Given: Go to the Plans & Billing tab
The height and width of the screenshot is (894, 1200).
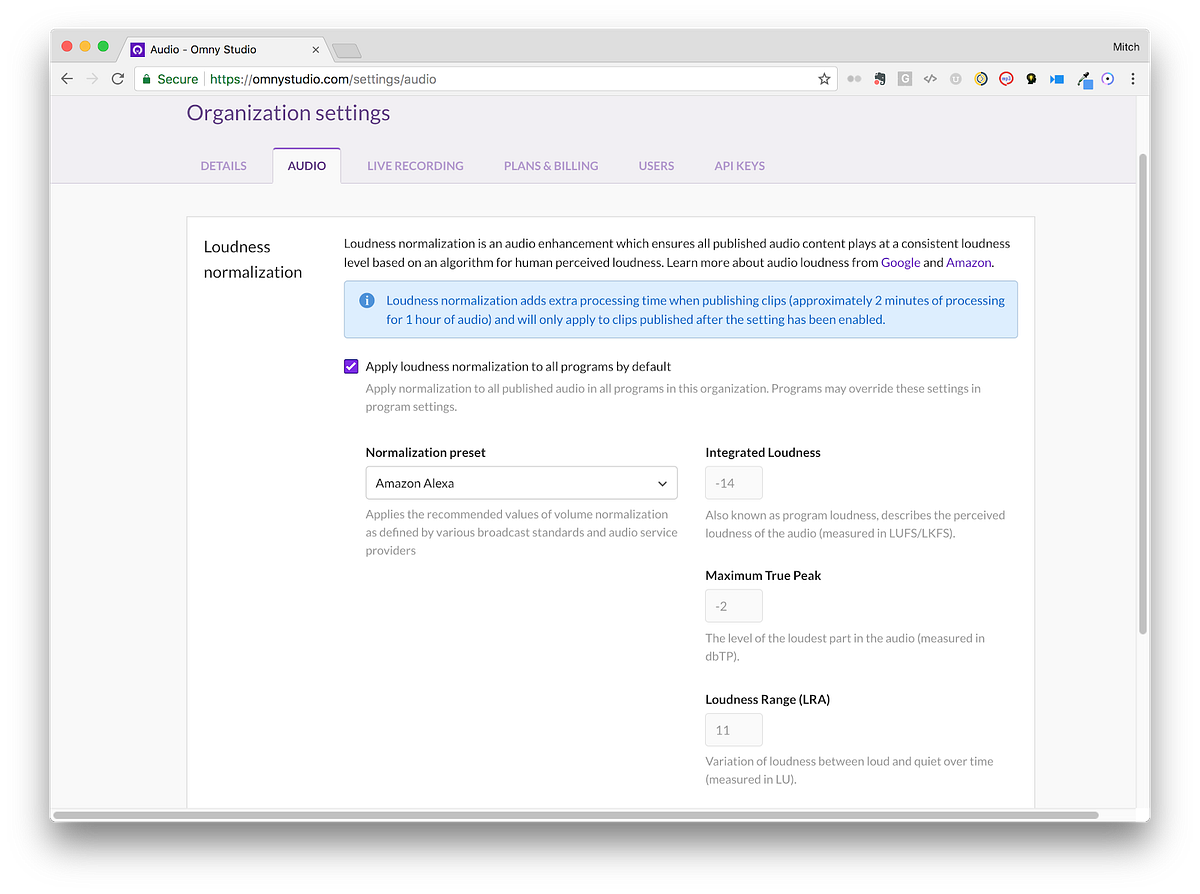Looking at the screenshot, I should point(551,166).
